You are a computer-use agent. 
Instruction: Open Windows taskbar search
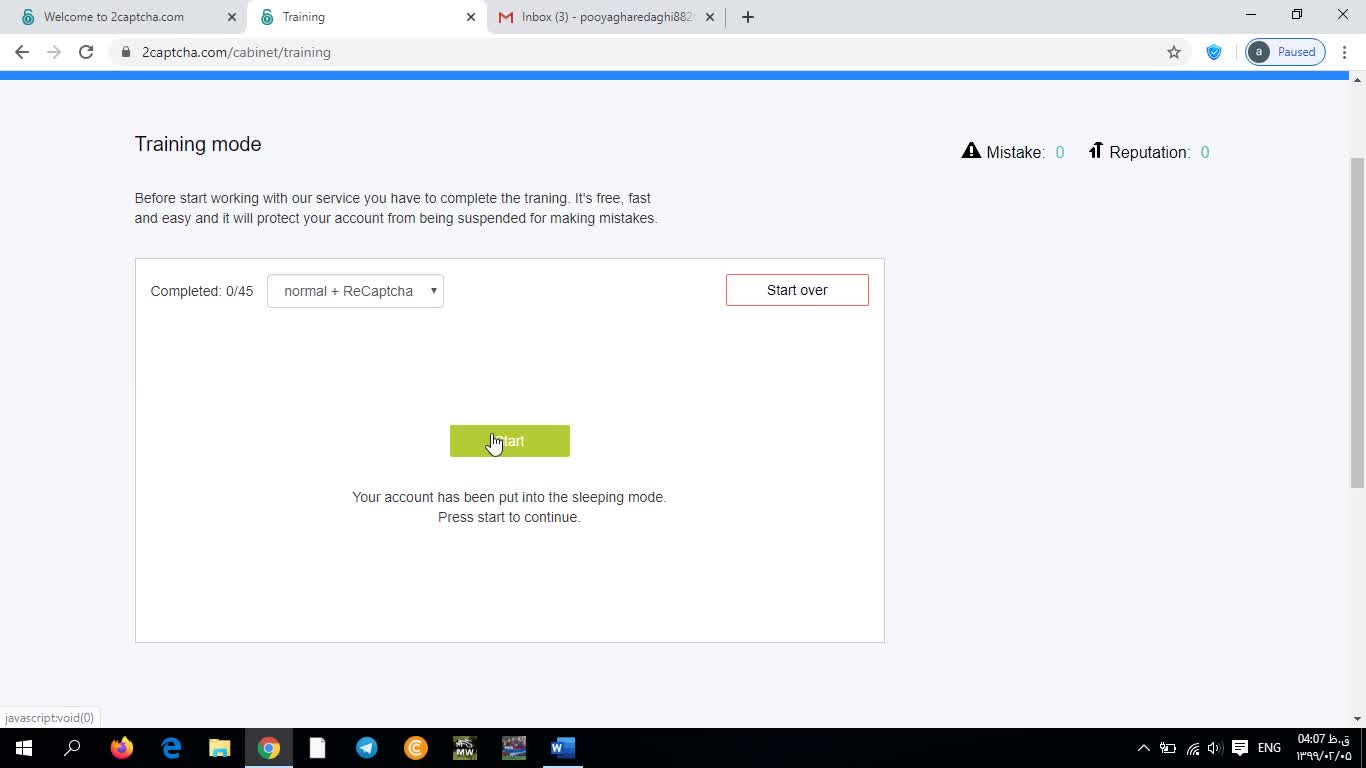pos(72,748)
